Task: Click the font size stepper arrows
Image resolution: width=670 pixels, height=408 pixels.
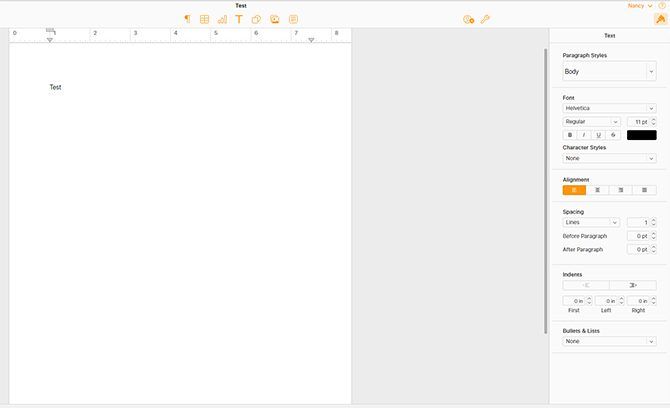Action: 653,122
